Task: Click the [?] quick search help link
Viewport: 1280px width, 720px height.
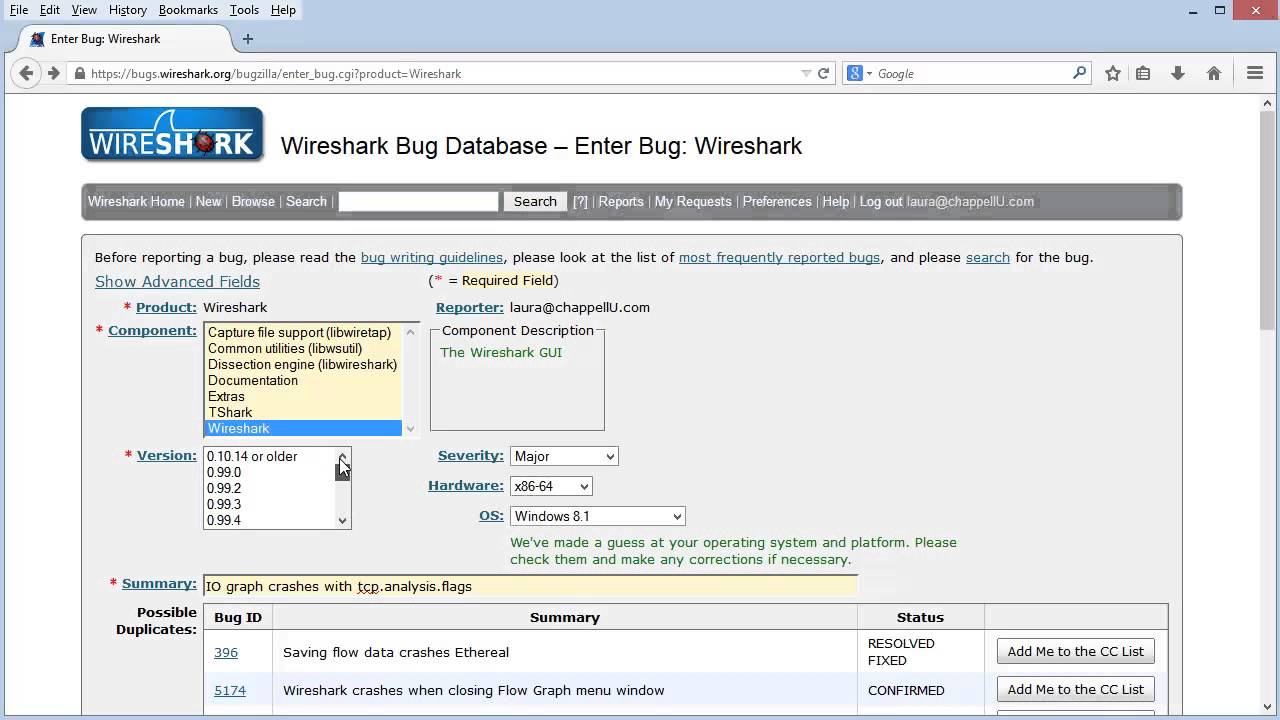Action: [x=580, y=201]
